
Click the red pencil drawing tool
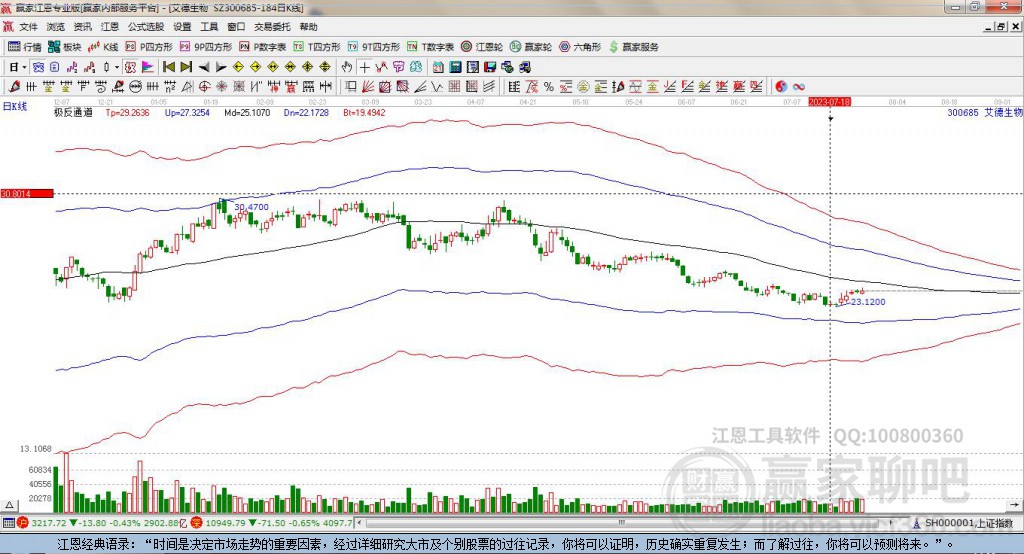pyautogui.click(x=14, y=86)
